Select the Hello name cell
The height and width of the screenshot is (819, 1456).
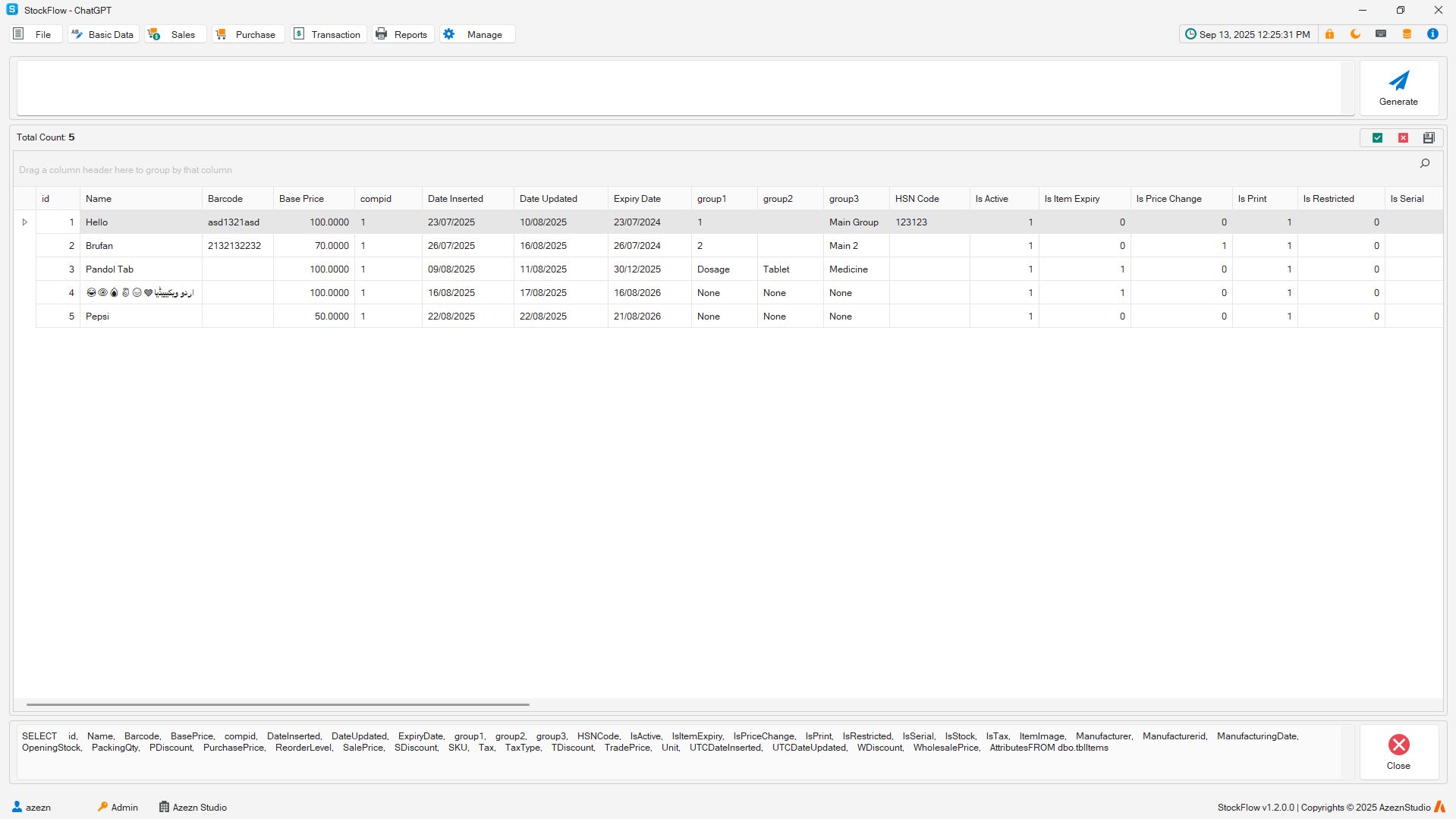coord(141,222)
